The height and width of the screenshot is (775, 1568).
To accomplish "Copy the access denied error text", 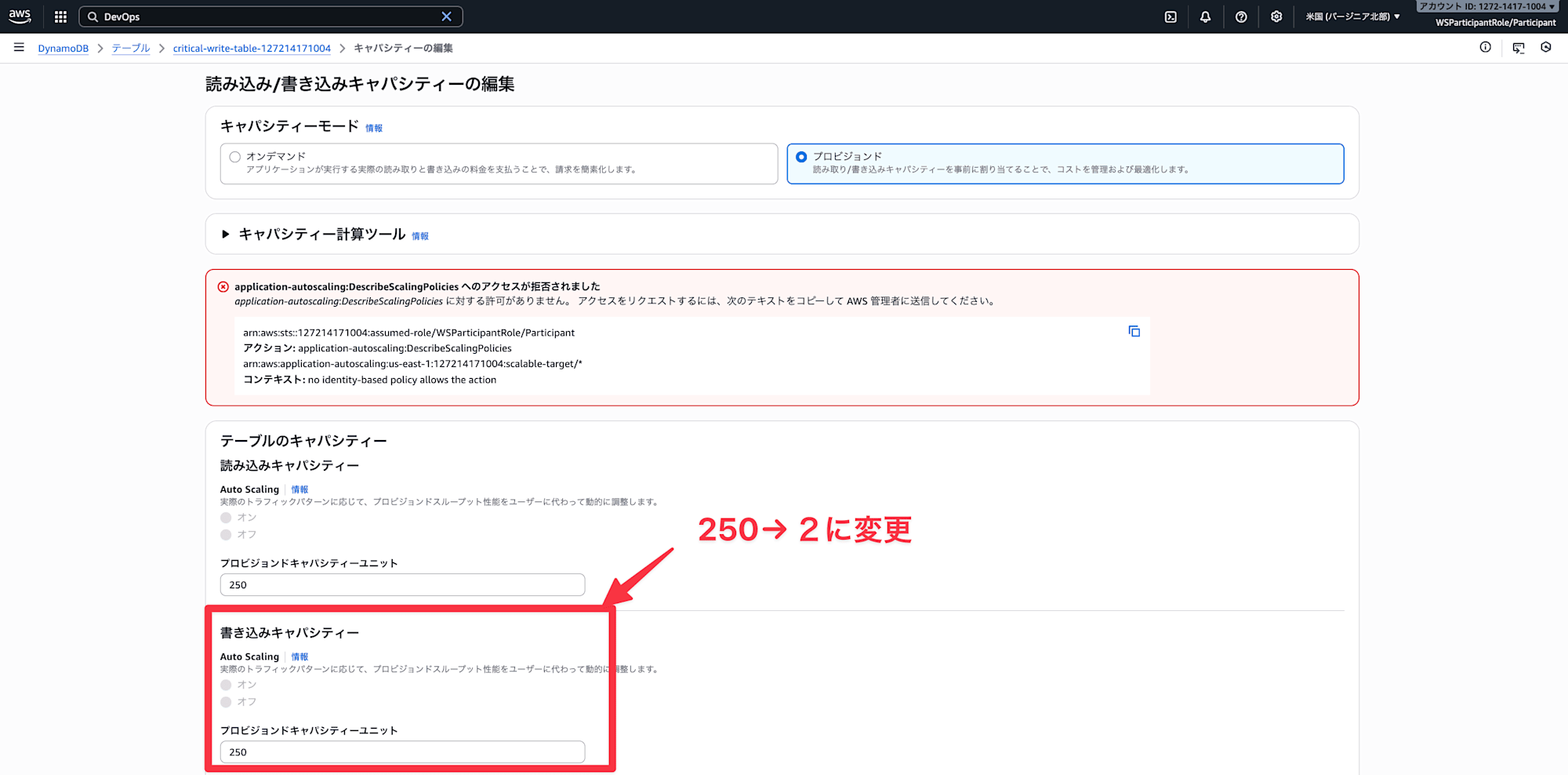I will click(1134, 332).
